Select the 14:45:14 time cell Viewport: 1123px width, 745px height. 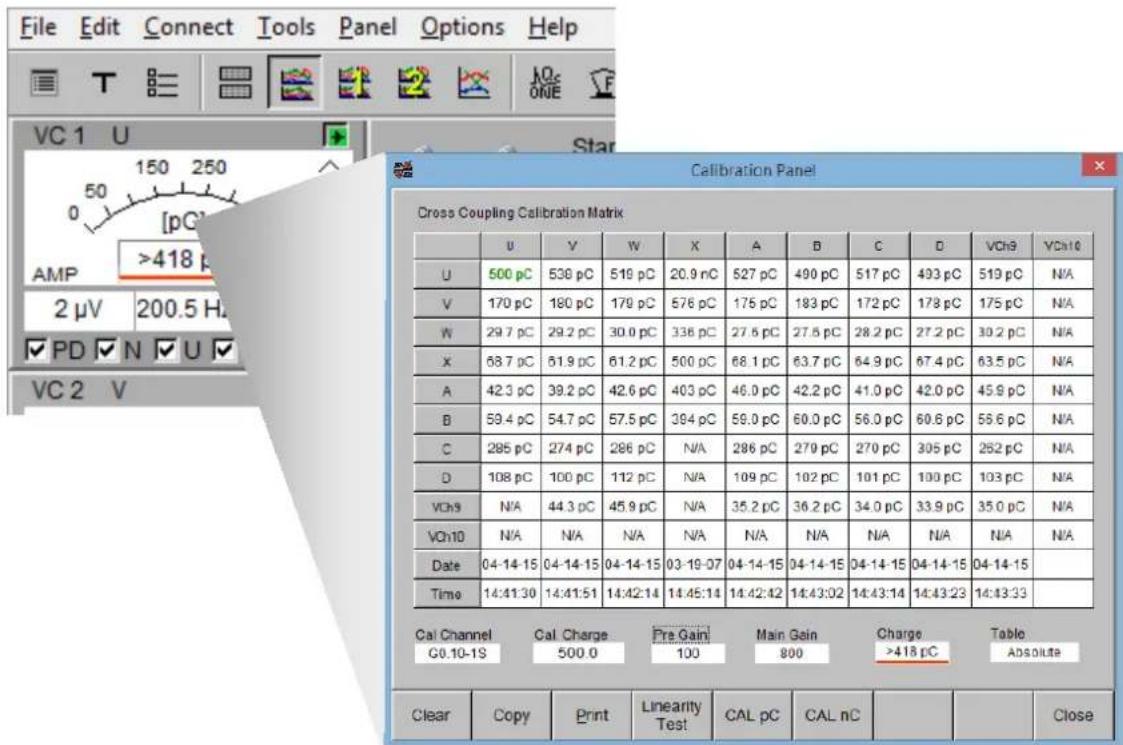click(694, 594)
